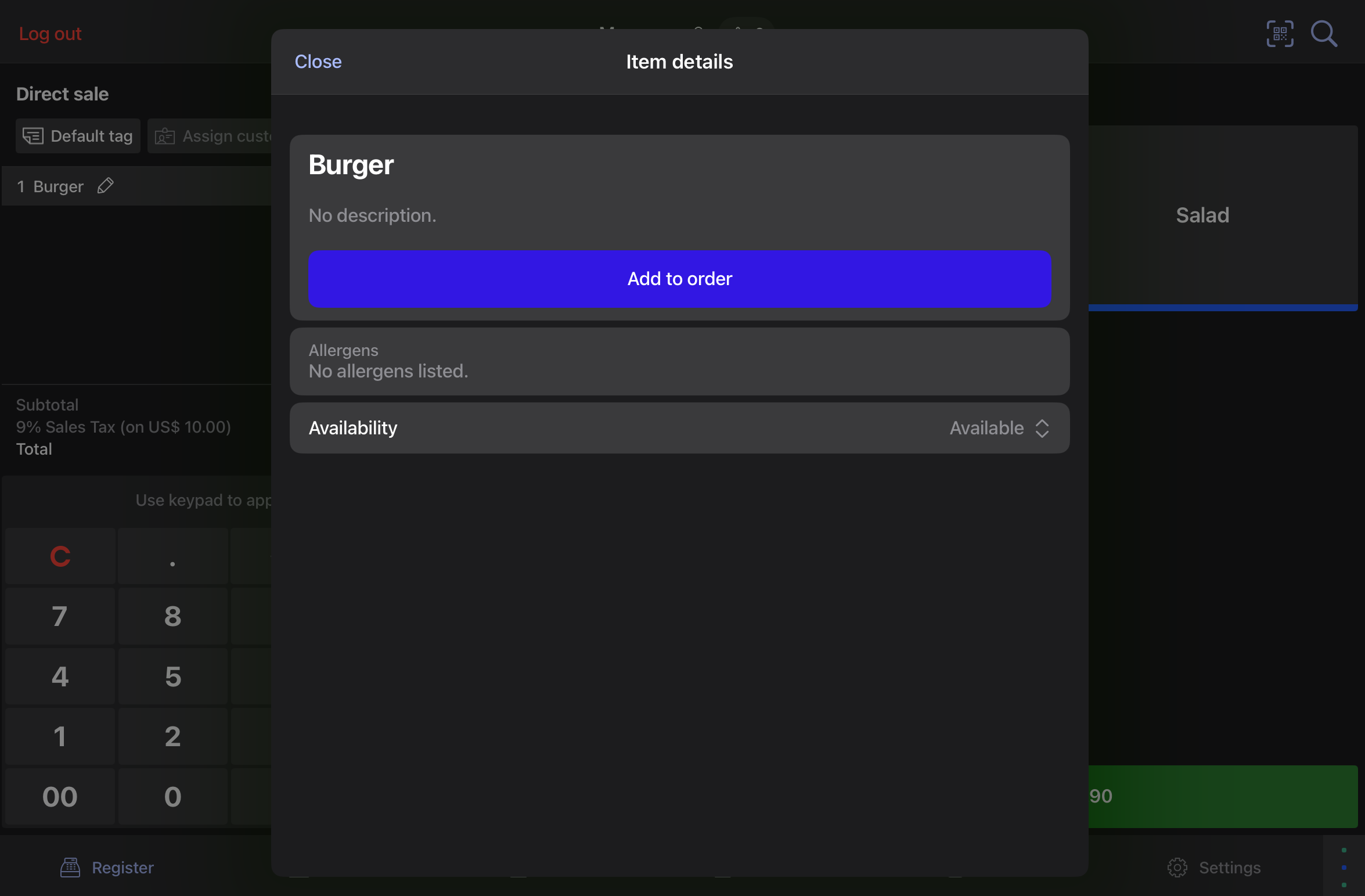Tap the decimal point keypad key
Screen dimensions: 1365x896
click(x=172, y=556)
